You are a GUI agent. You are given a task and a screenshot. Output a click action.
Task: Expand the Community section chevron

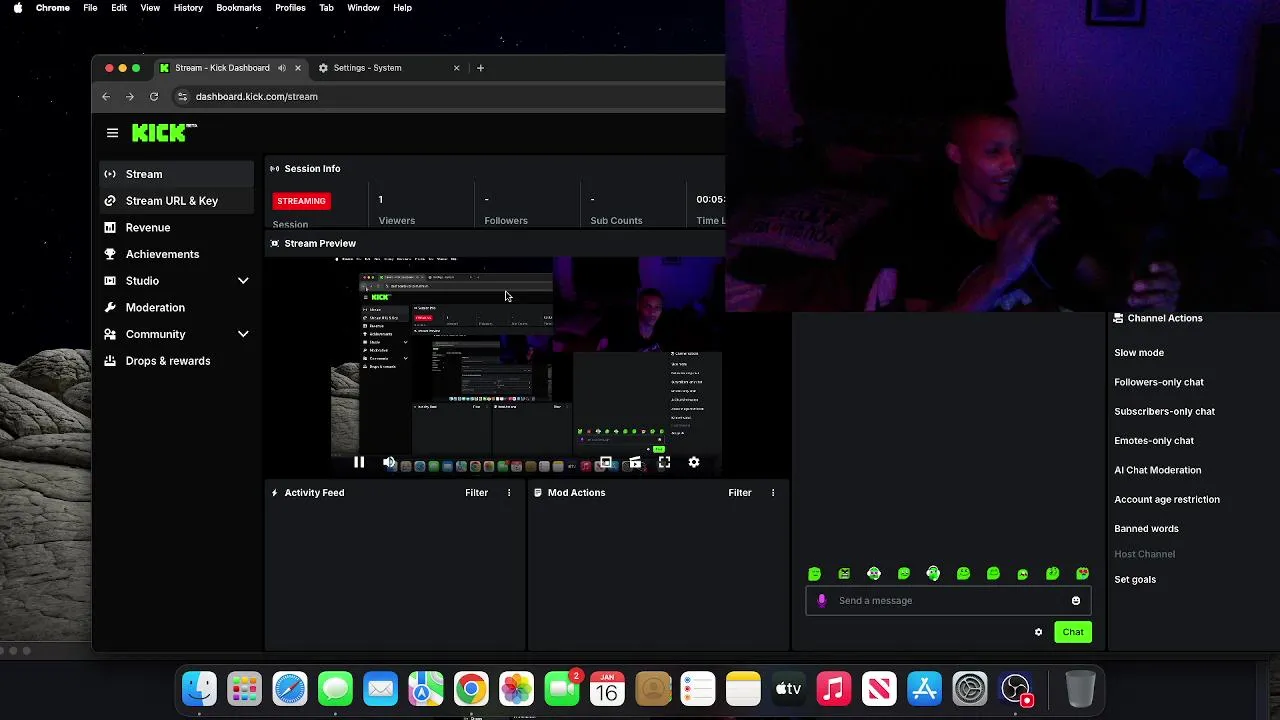point(243,334)
